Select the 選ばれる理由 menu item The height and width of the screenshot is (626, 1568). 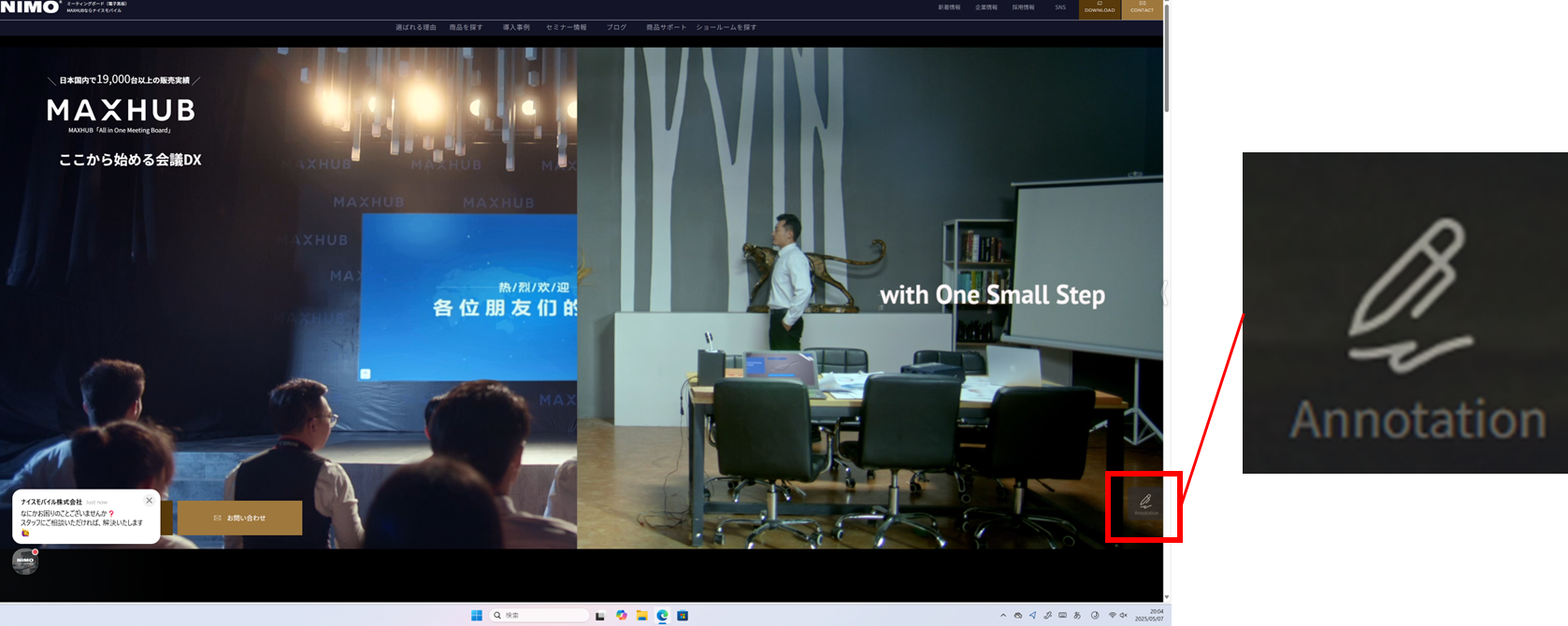click(x=415, y=27)
